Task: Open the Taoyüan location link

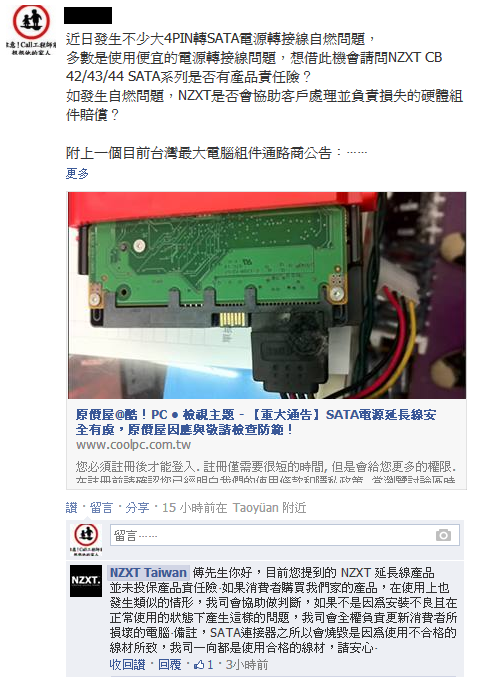Action: point(256,508)
